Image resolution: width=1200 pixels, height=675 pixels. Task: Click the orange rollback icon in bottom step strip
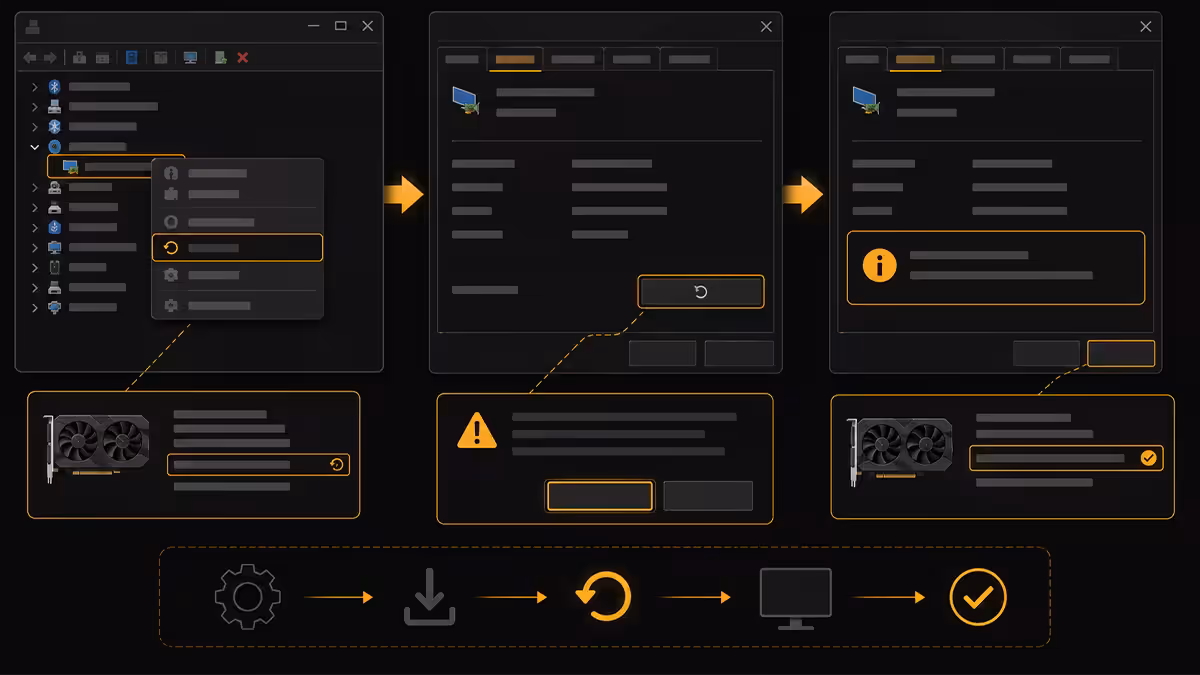click(604, 597)
